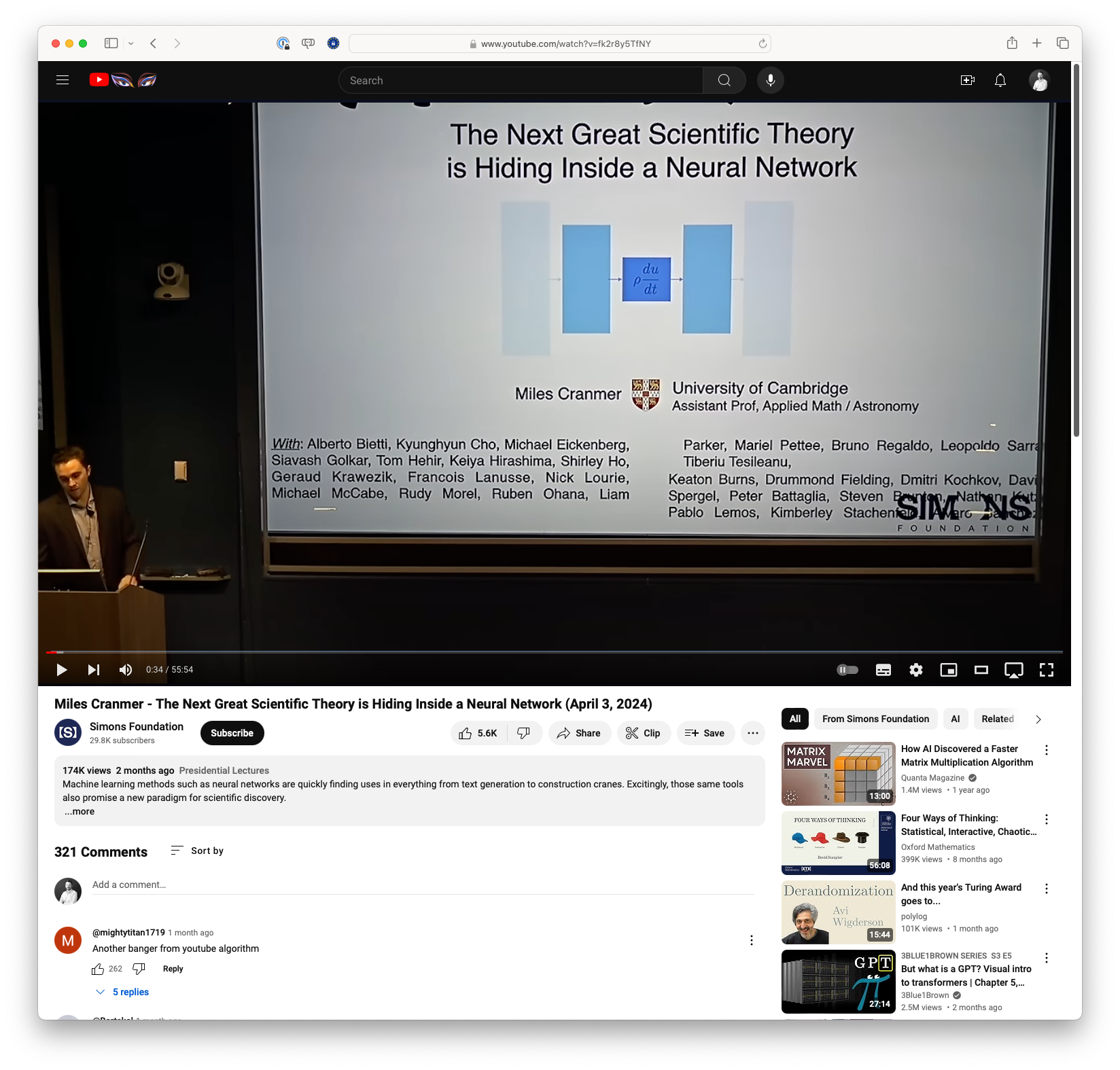Open video settings gear
Viewport: 1120px width, 1070px height.
[915, 670]
